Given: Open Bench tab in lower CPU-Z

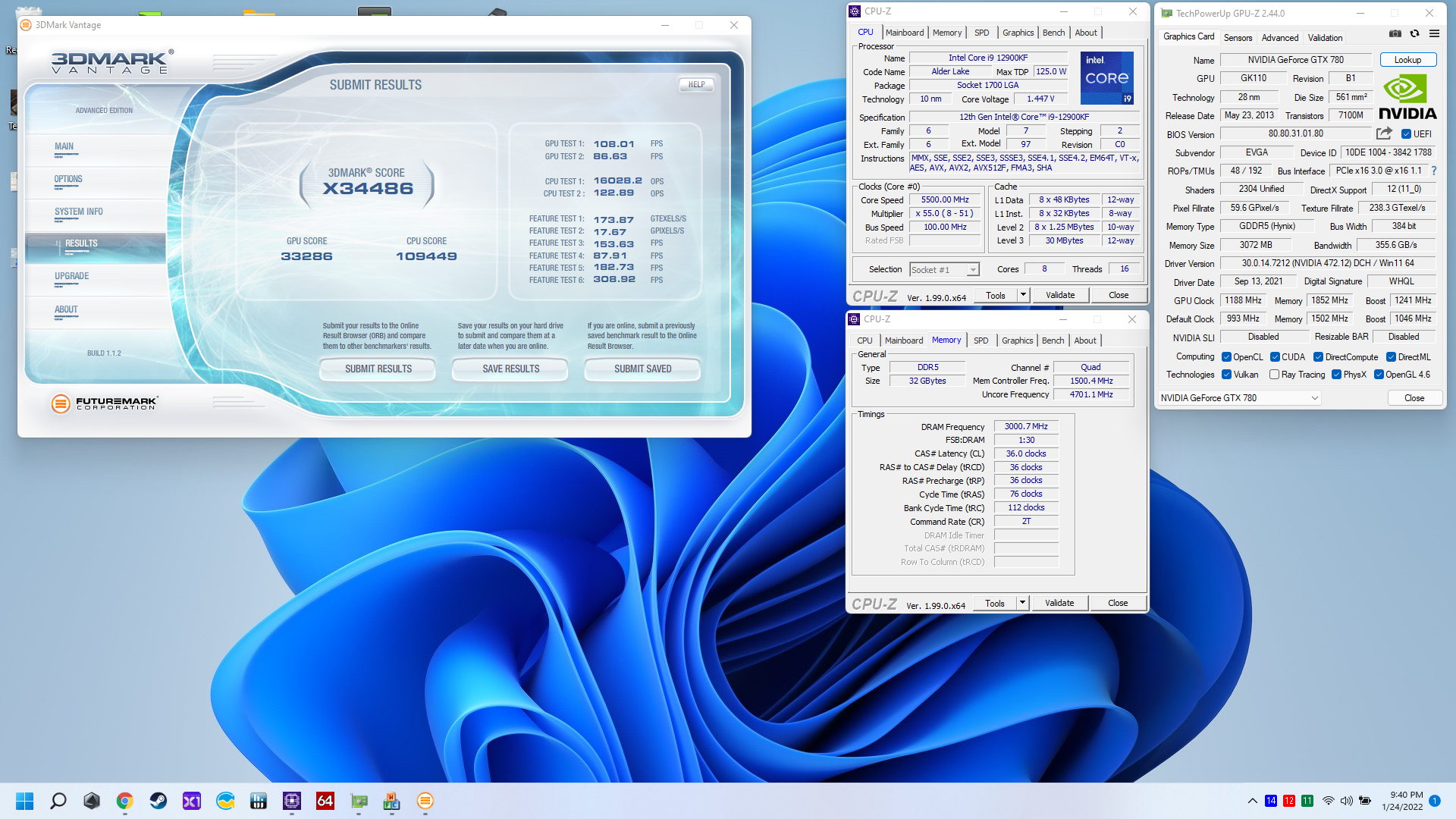Looking at the screenshot, I should (1053, 340).
